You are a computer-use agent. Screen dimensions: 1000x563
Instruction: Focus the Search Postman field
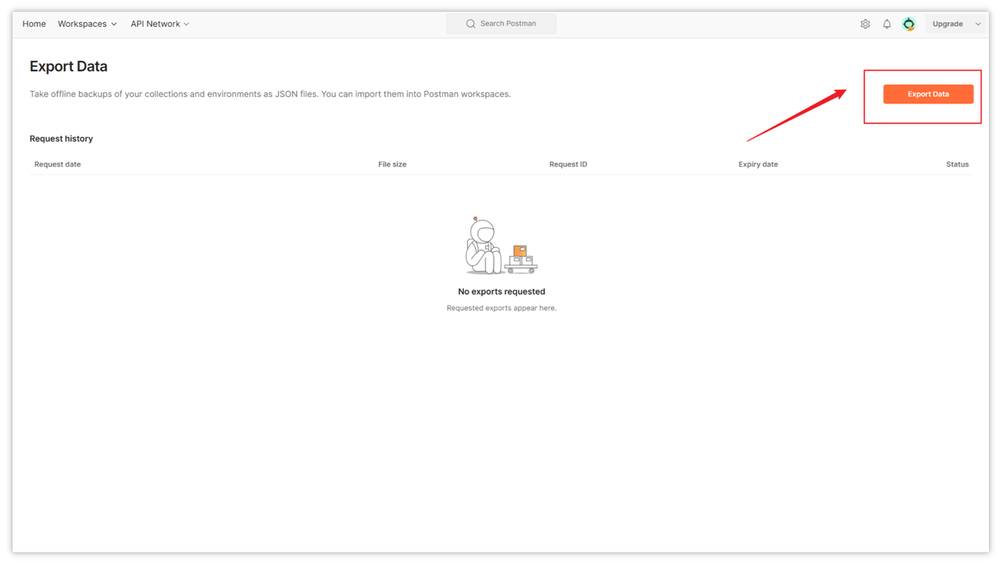point(508,24)
